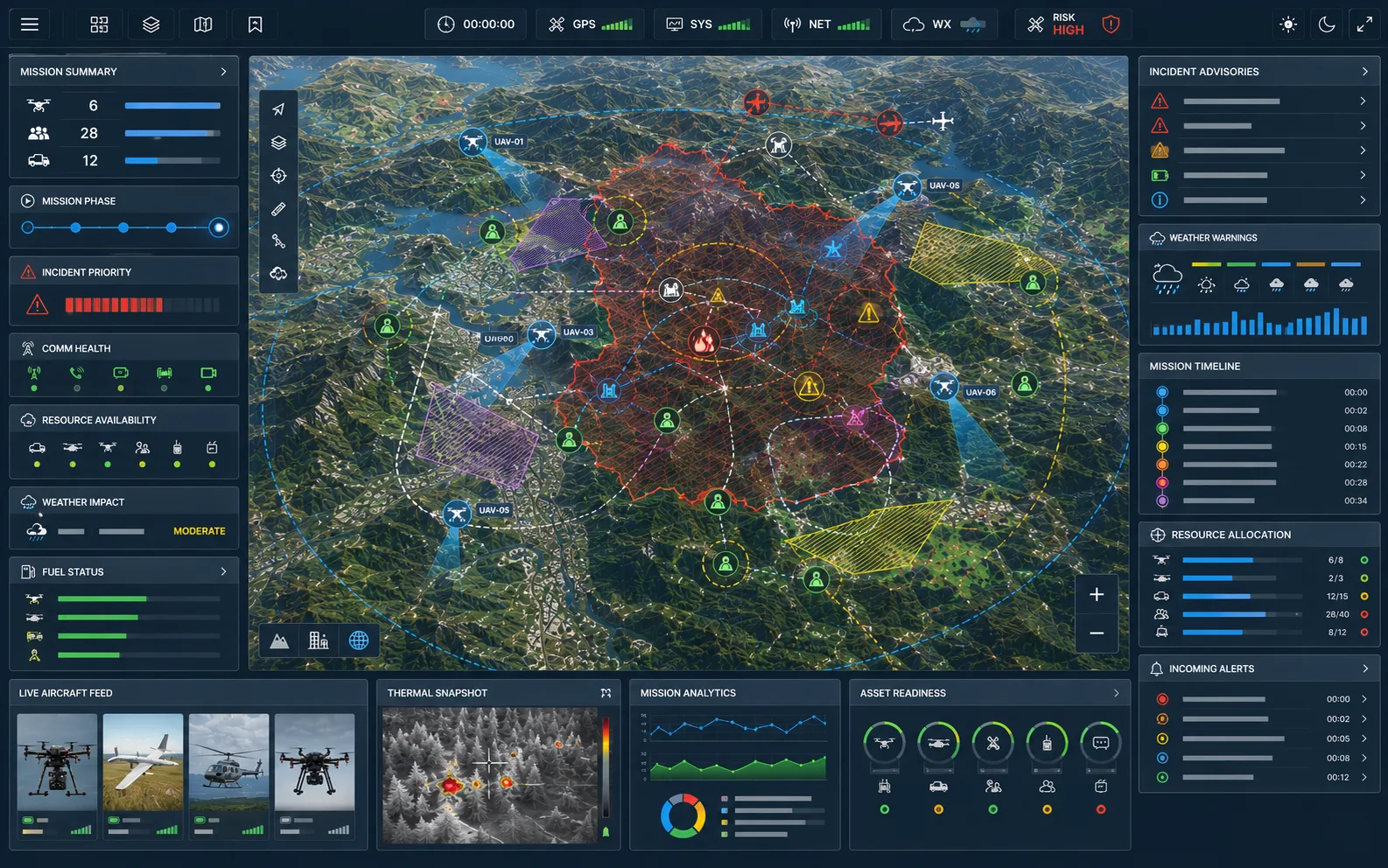
Task: Expand the Incident Advisories panel
Action: [1364, 72]
